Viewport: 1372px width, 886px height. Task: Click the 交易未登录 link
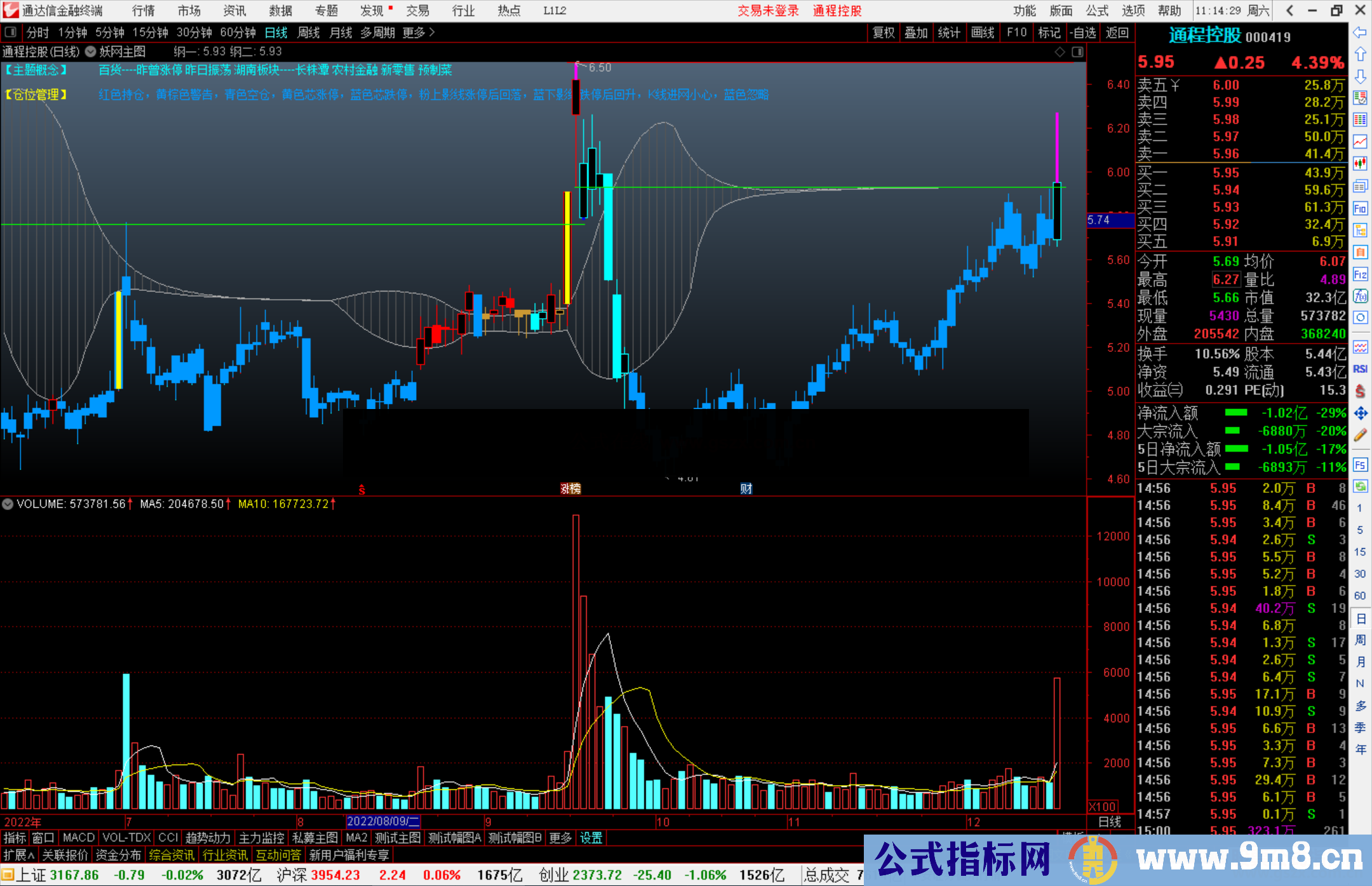tap(768, 11)
